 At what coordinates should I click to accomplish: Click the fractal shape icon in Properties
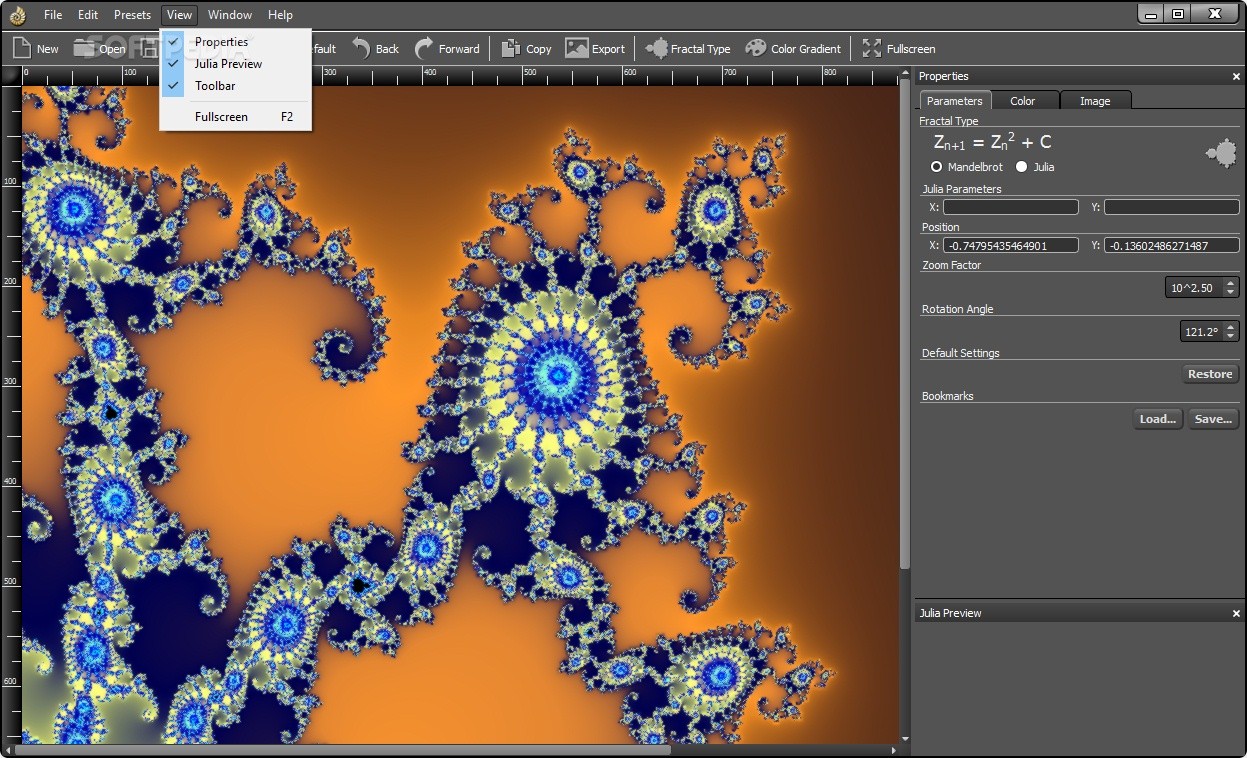click(1221, 153)
